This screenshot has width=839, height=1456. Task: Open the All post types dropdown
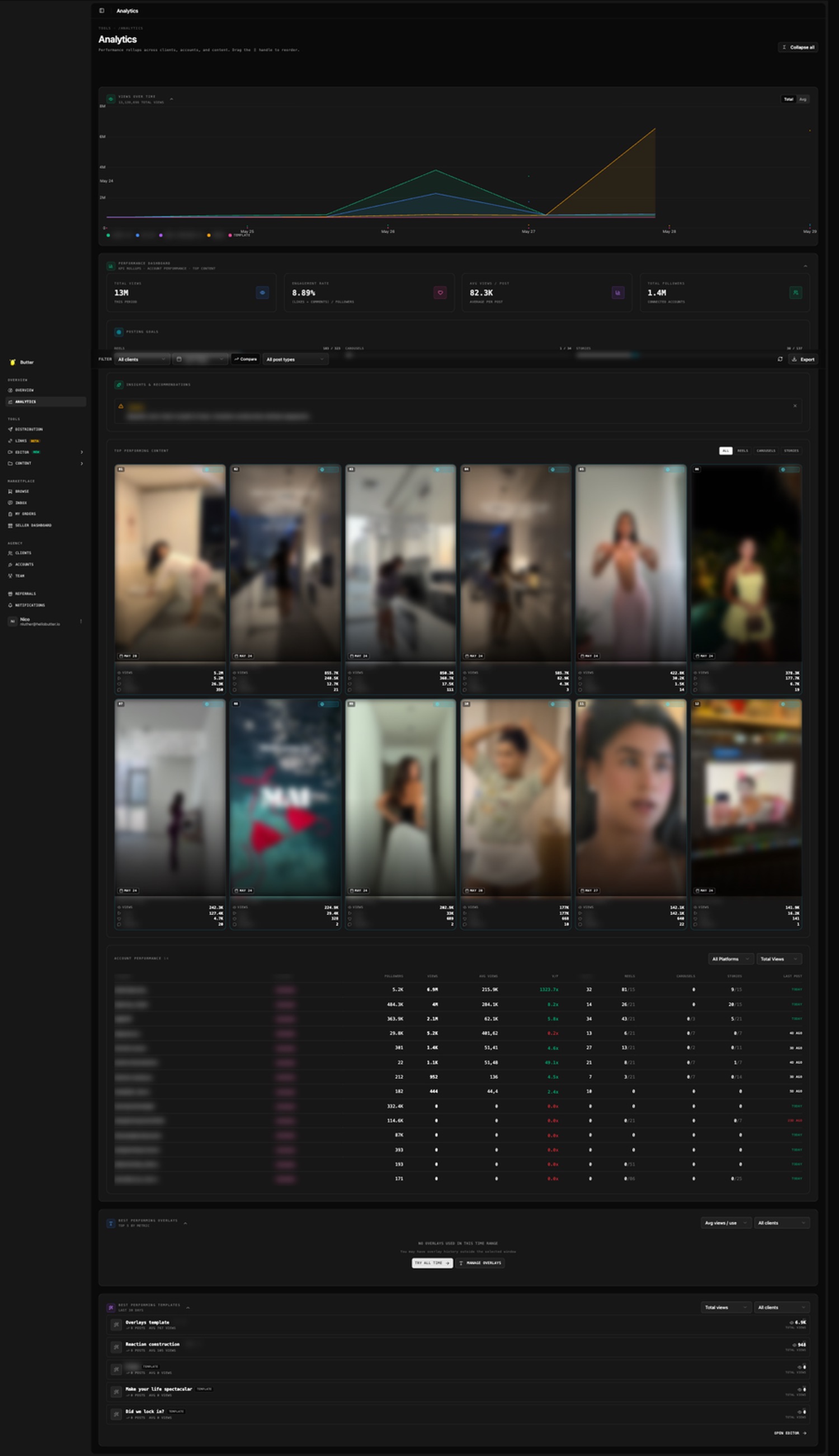(296, 359)
